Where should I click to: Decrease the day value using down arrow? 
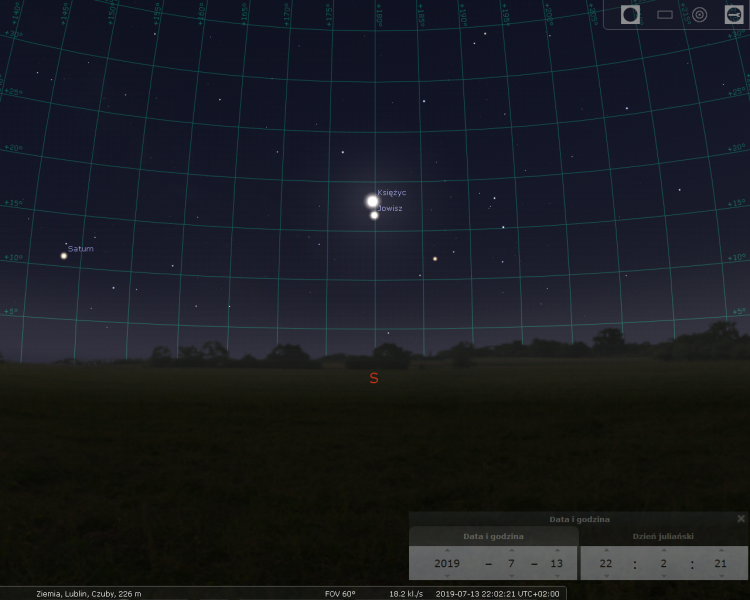(x=556, y=576)
